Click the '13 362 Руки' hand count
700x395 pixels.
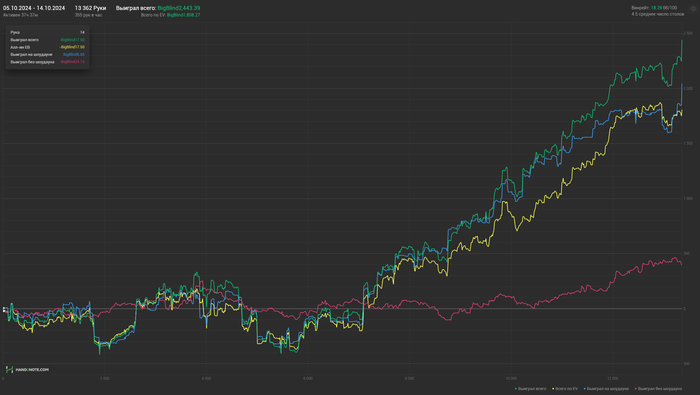click(90, 8)
